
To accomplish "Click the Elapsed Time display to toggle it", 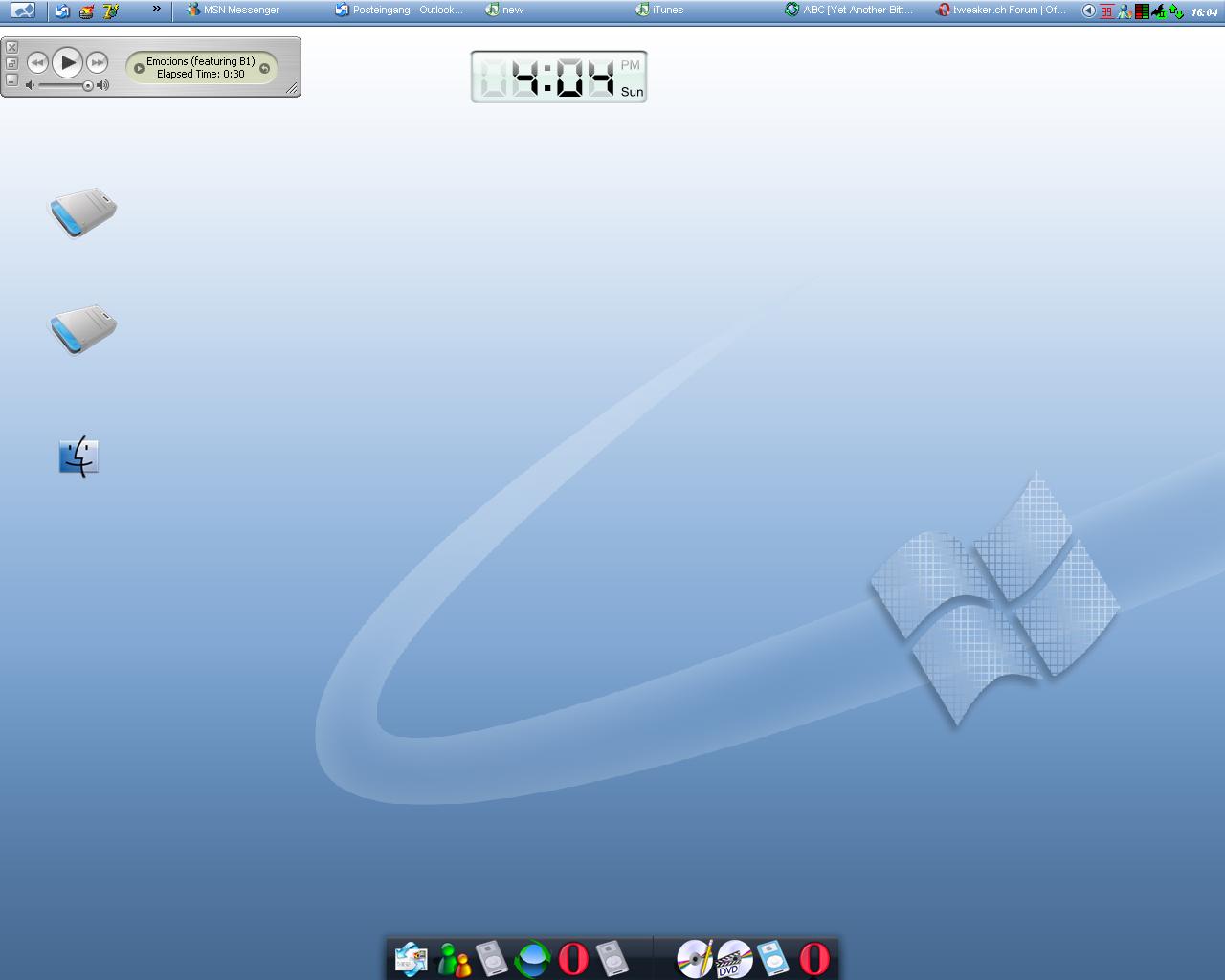I will pos(201,74).
